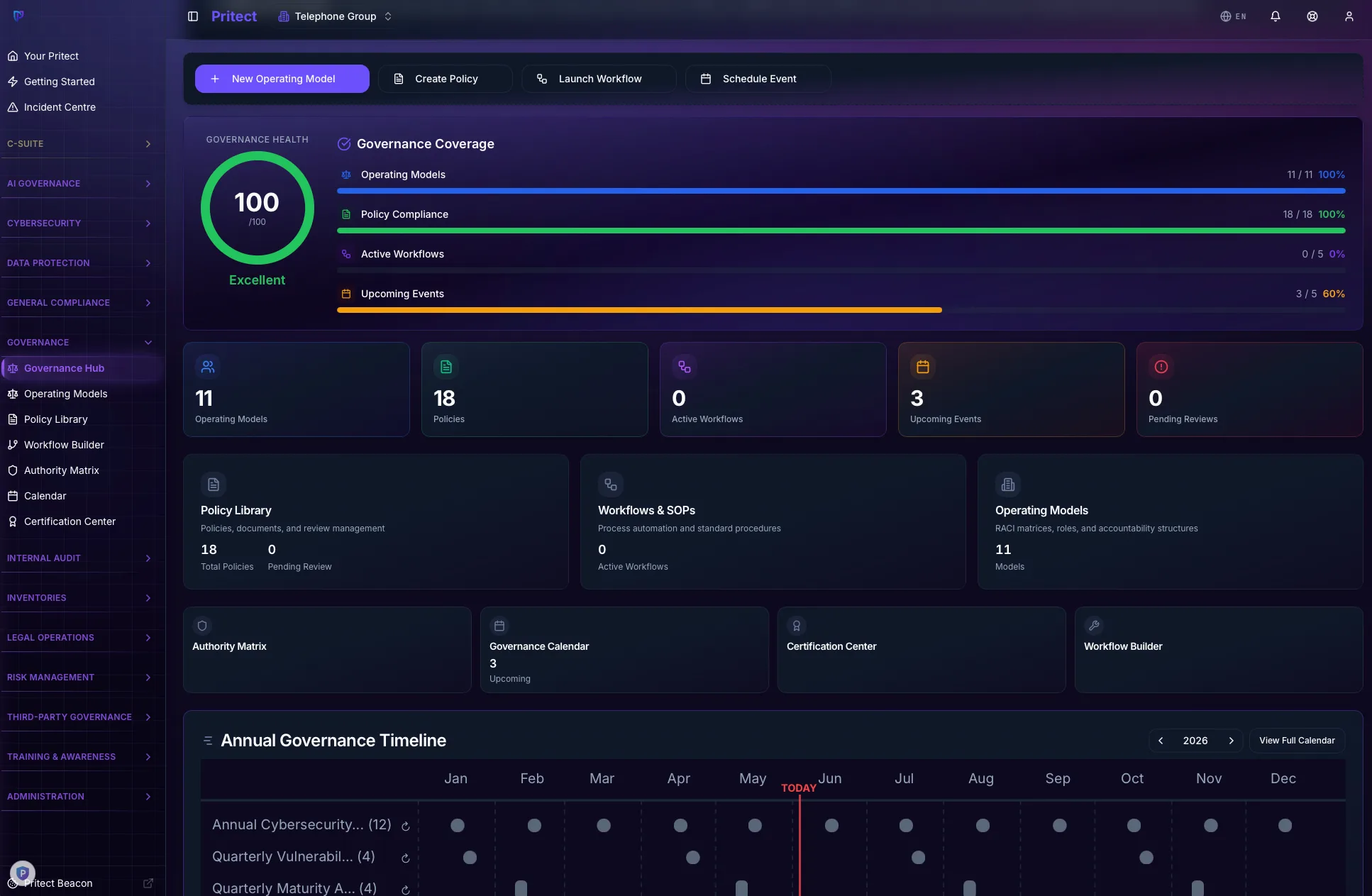The width and height of the screenshot is (1372, 896).
Task: Click the Operating Models card building icon
Action: click(1008, 485)
